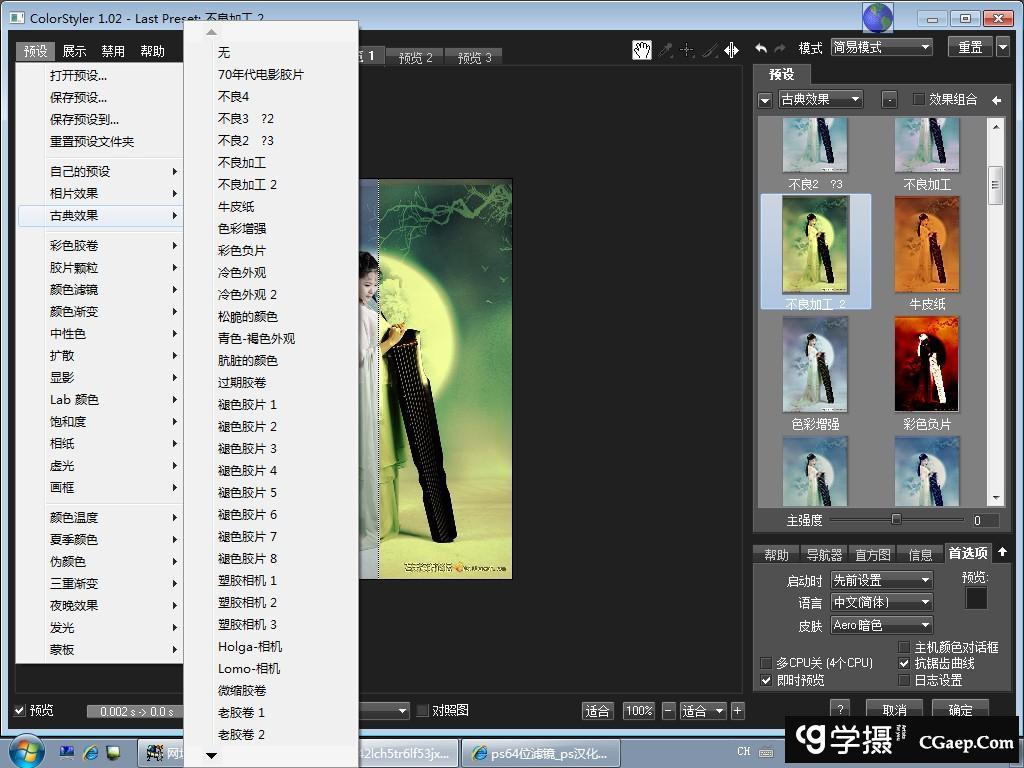Choose 牛皮纸 from the 古典效果 submenu
The width and height of the screenshot is (1024, 768).
pyautogui.click(x=238, y=206)
